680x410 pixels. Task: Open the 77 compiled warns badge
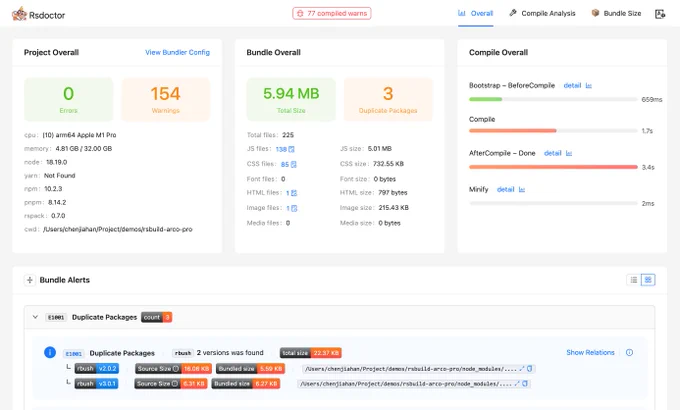tap(332, 13)
